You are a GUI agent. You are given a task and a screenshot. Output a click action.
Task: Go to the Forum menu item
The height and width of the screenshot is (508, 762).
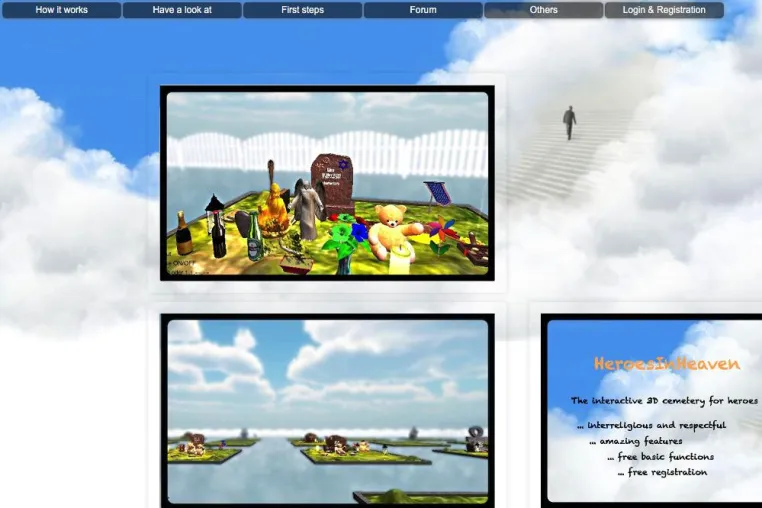423,10
